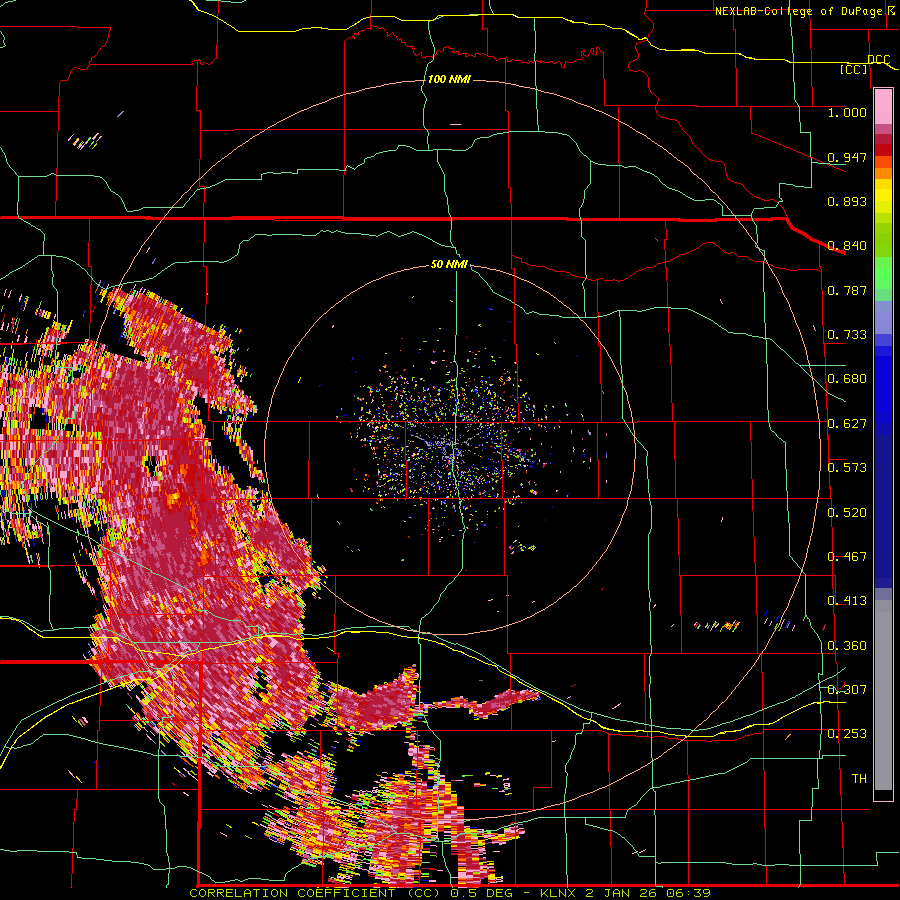Select the 0.787 legend value
The height and width of the screenshot is (900, 900).
(x=847, y=290)
